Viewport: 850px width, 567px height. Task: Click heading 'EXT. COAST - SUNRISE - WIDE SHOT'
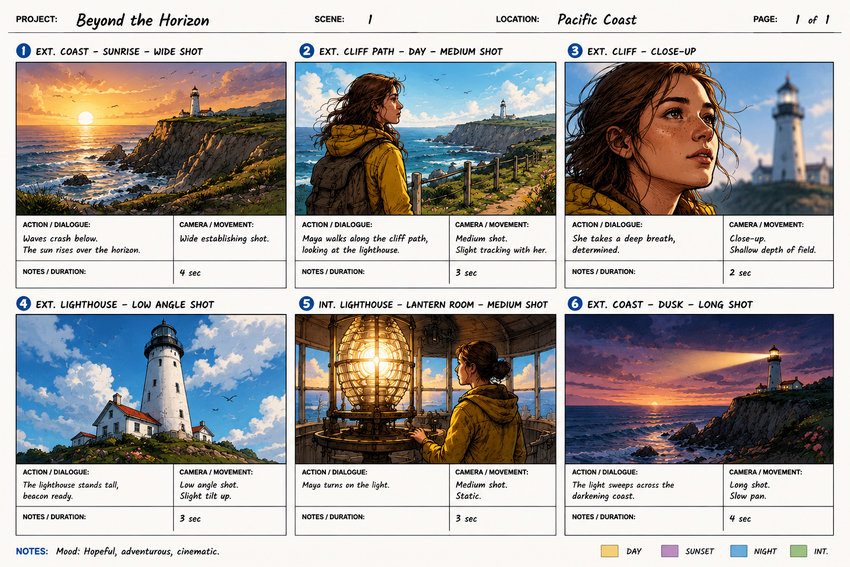point(119,51)
